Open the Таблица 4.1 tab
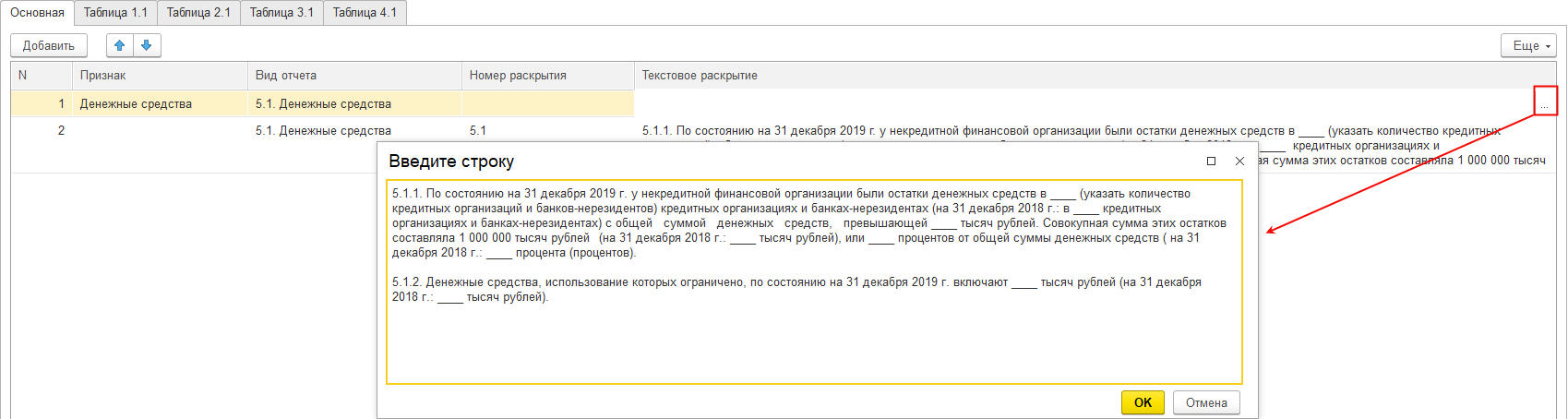The image size is (1568, 419). [365, 13]
